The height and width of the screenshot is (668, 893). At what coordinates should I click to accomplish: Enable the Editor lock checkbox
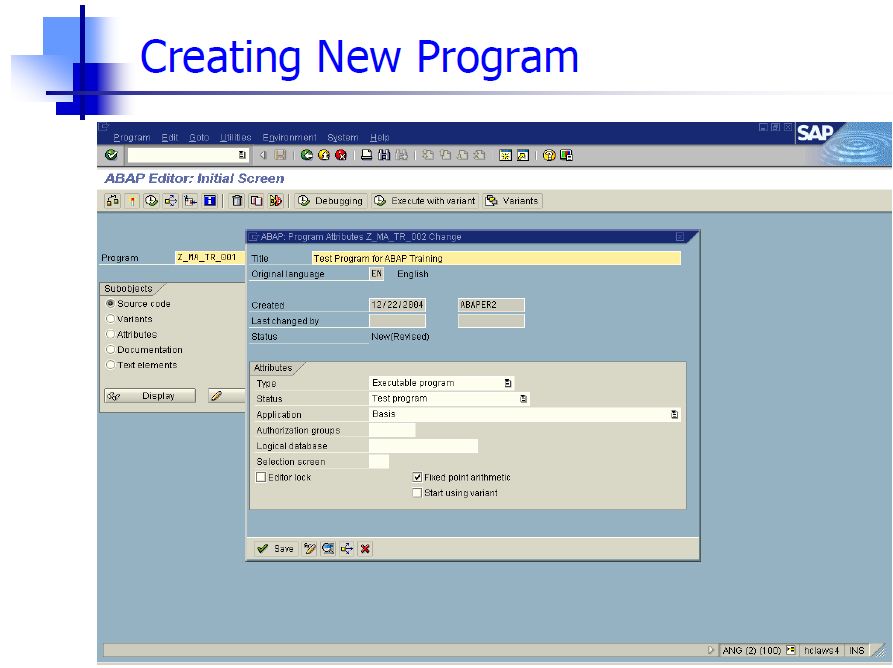261,478
